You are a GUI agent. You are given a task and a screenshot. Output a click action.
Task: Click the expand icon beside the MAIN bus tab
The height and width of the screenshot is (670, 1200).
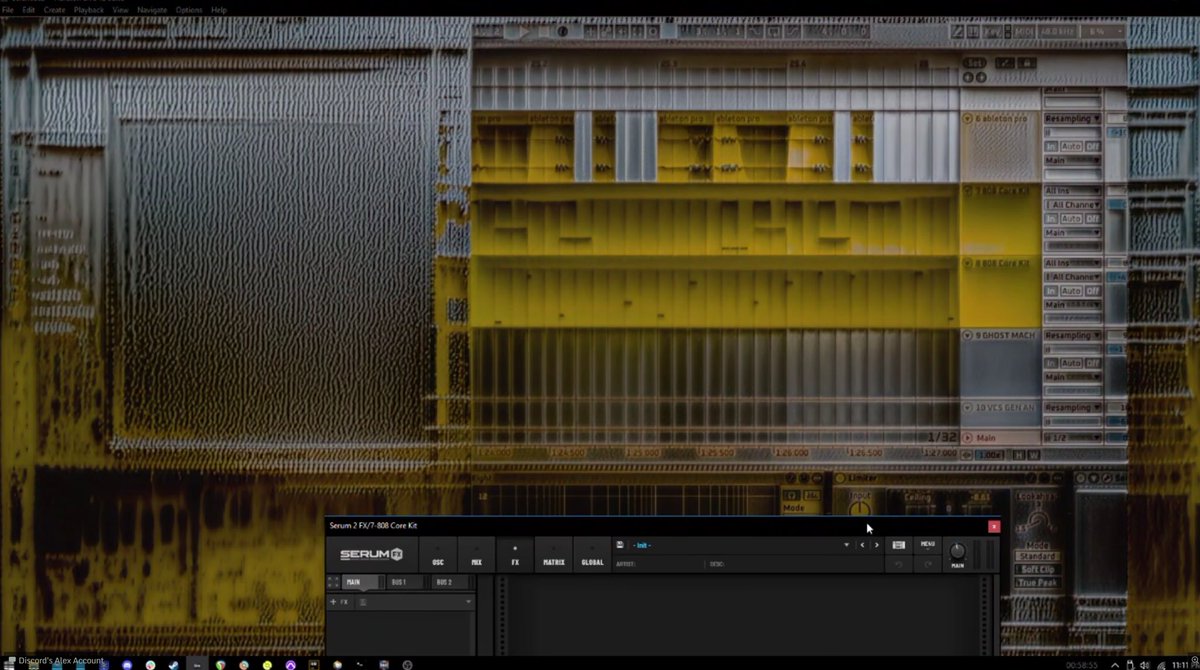332,582
